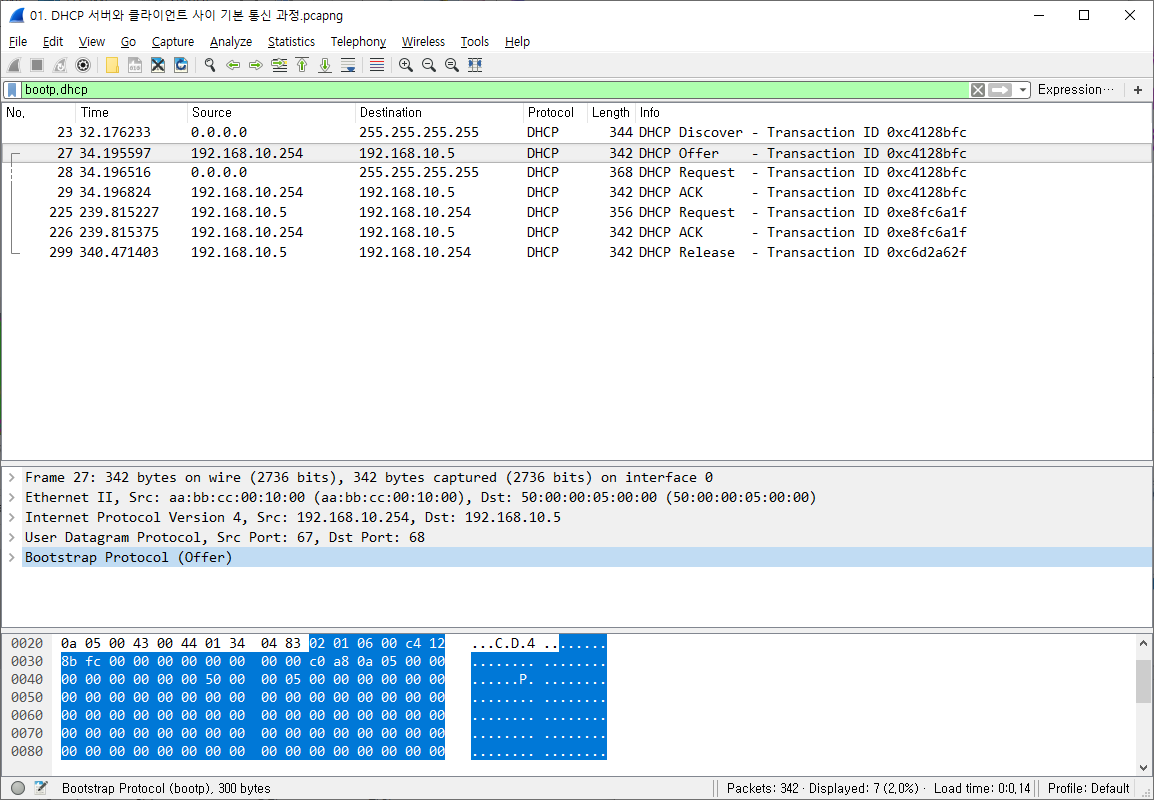Open the Wireless menu
1154x800 pixels.
pos(423,42)
